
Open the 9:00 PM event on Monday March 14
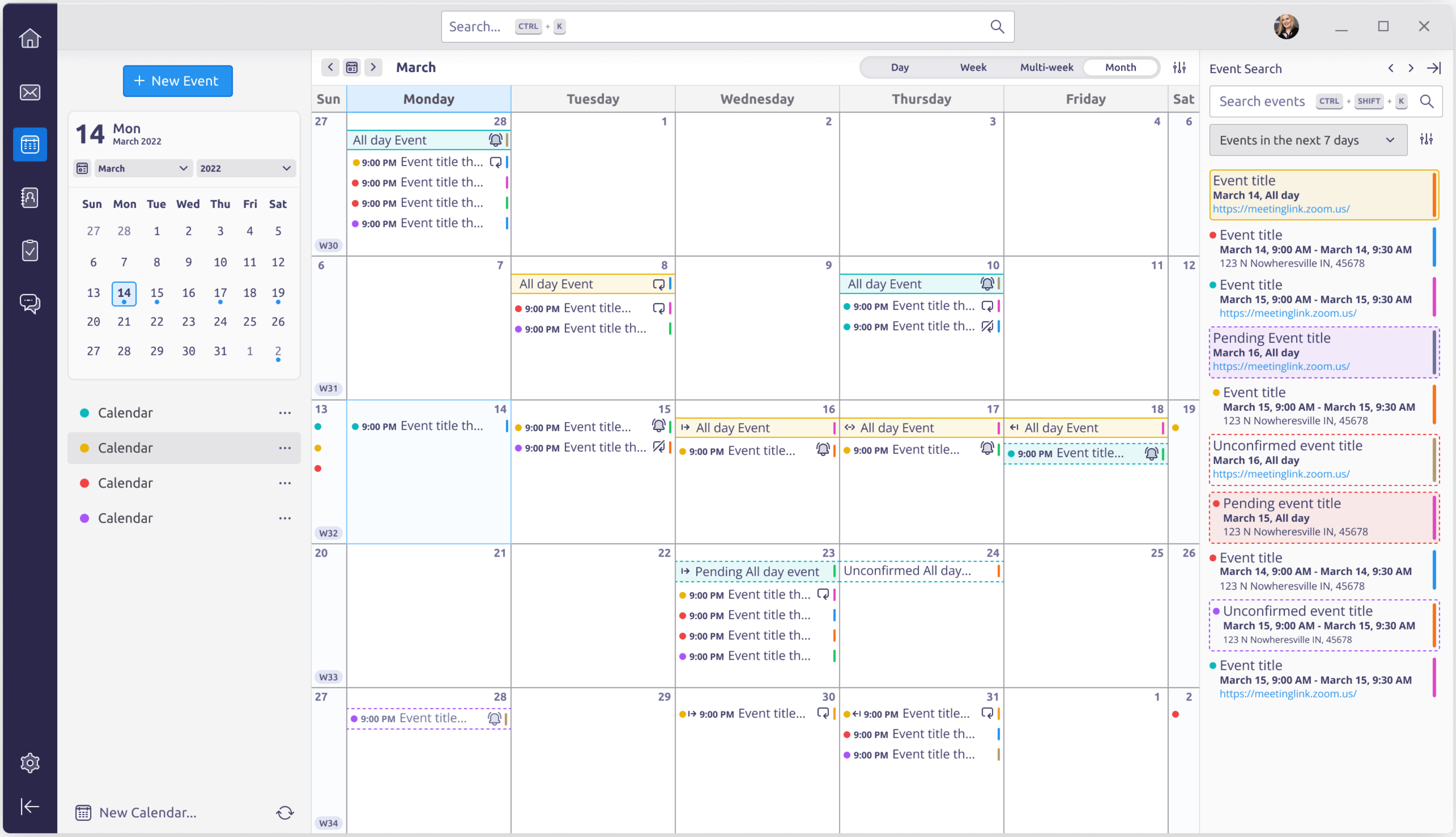tap(428, 426)
